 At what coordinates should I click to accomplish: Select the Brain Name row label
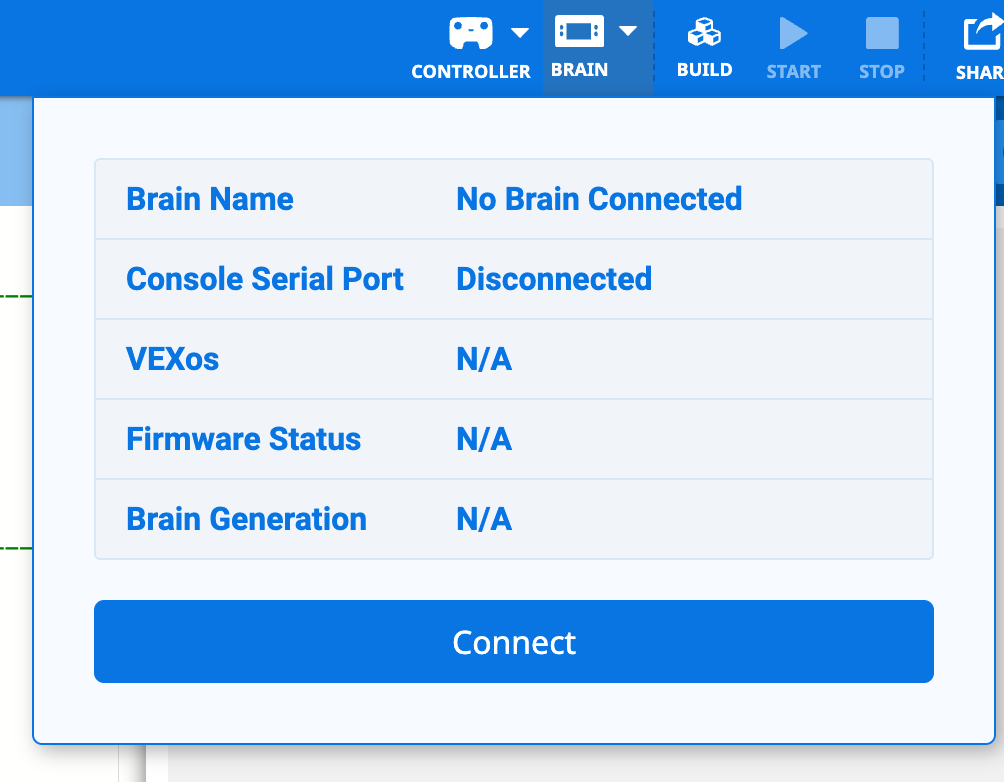(x=210, y=199)
